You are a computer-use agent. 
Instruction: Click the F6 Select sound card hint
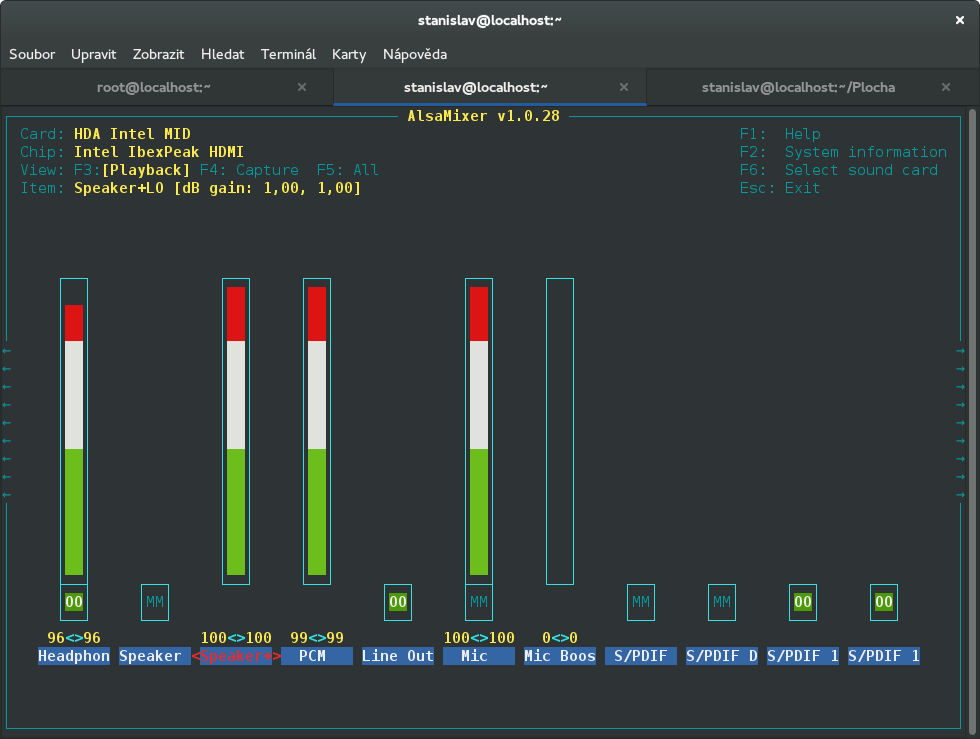tap(839, 170)
